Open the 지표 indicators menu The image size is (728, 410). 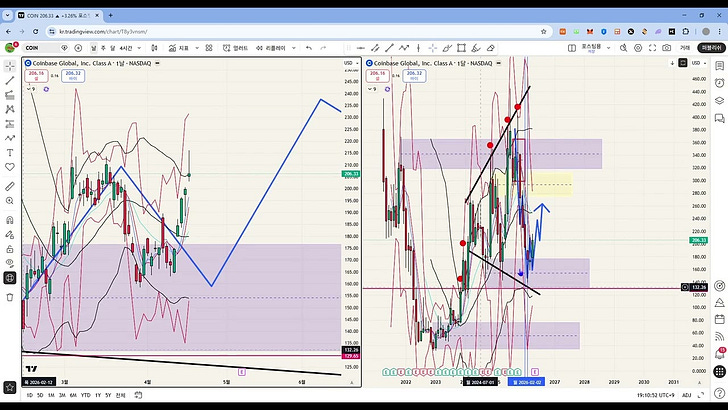(x=179, y=48)
